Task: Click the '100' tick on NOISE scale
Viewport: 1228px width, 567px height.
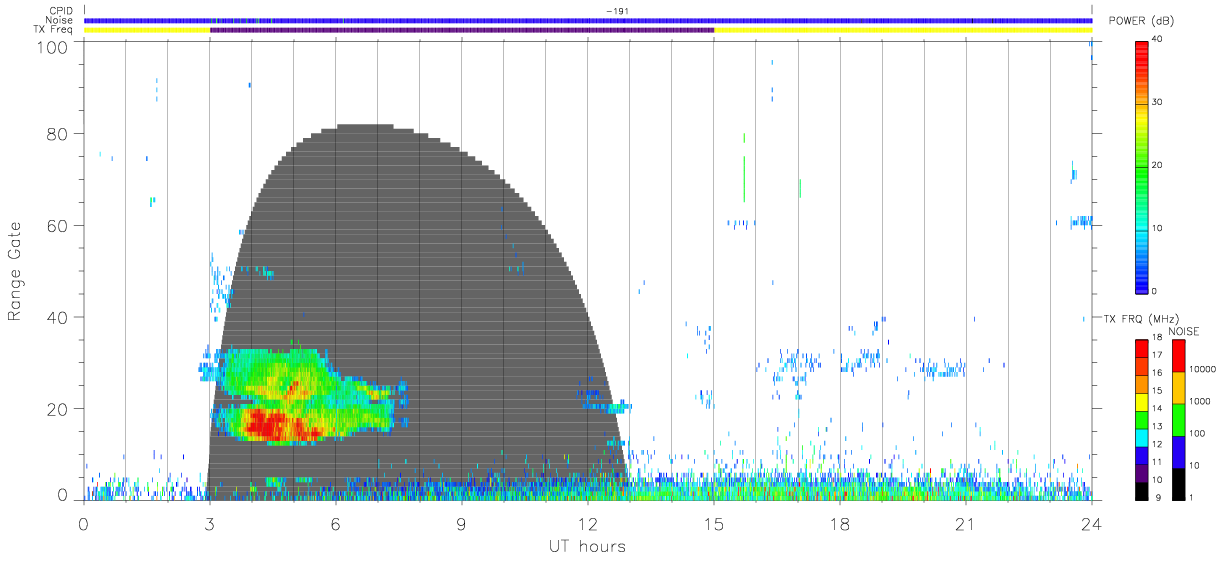Action: coord(1196,433)
